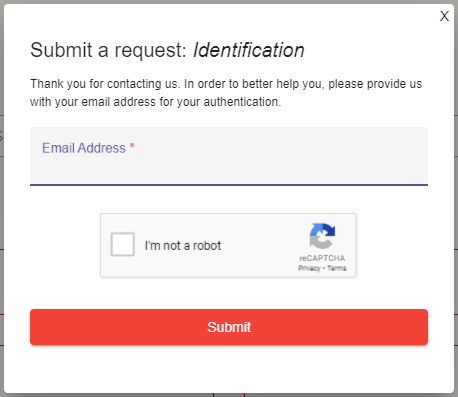Click the blank dialog area below Submit
458x397 pixels.
(x=229, y=369)
